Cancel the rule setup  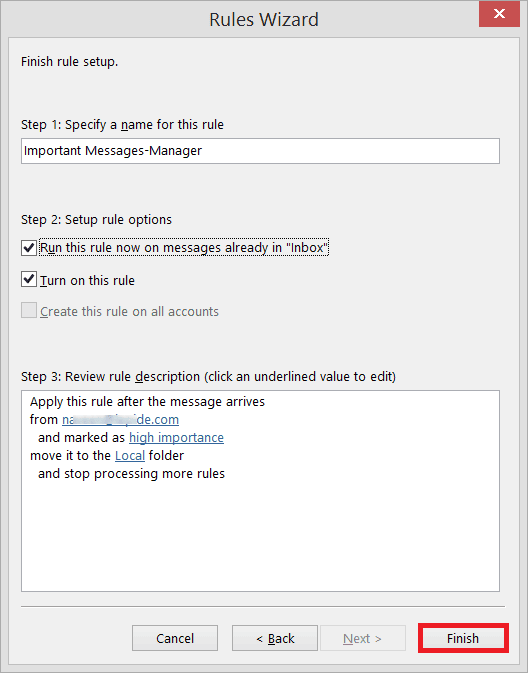175,638
